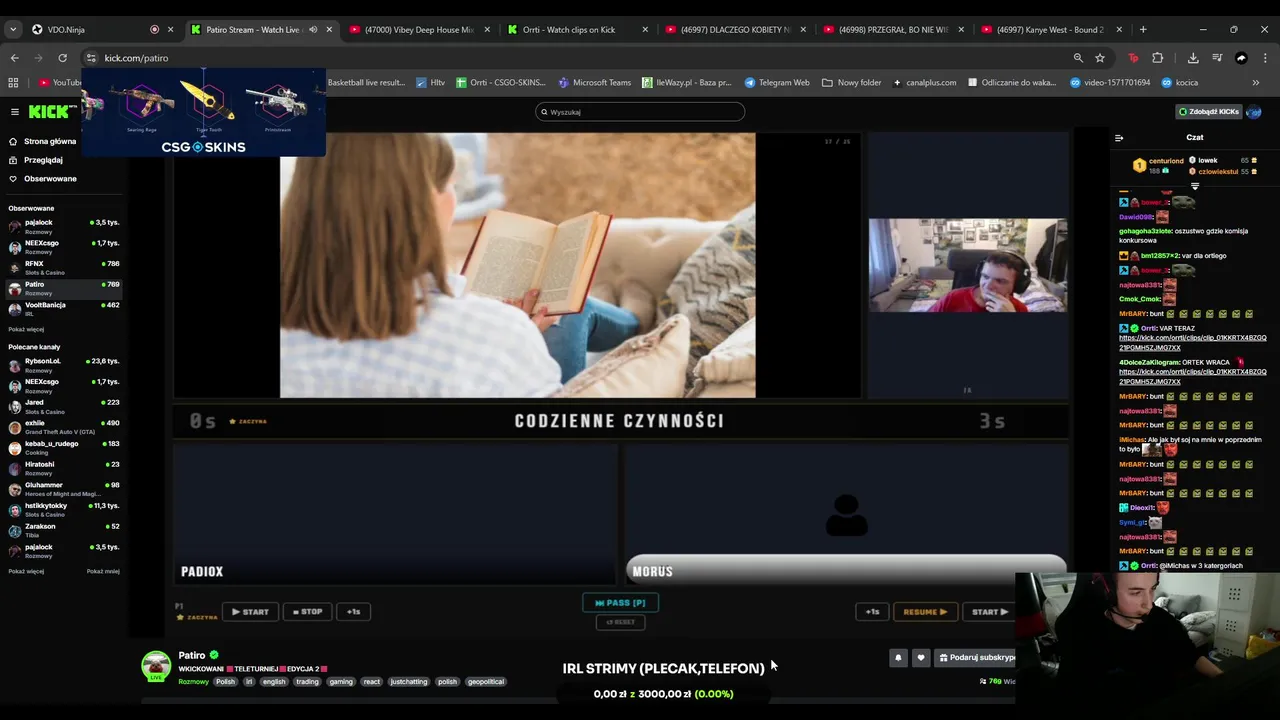Click the orange RESUME button
Image resolution: width=1280 pixels, height=720 pixels.
924,611
